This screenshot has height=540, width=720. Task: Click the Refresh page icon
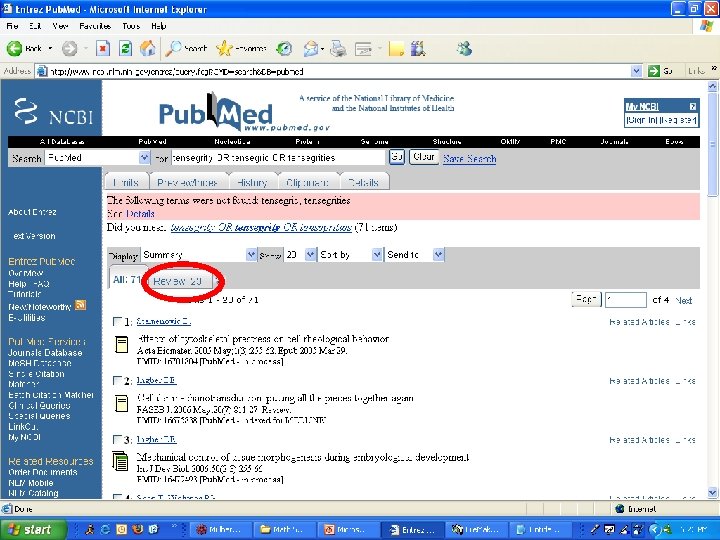click(125, 48)
